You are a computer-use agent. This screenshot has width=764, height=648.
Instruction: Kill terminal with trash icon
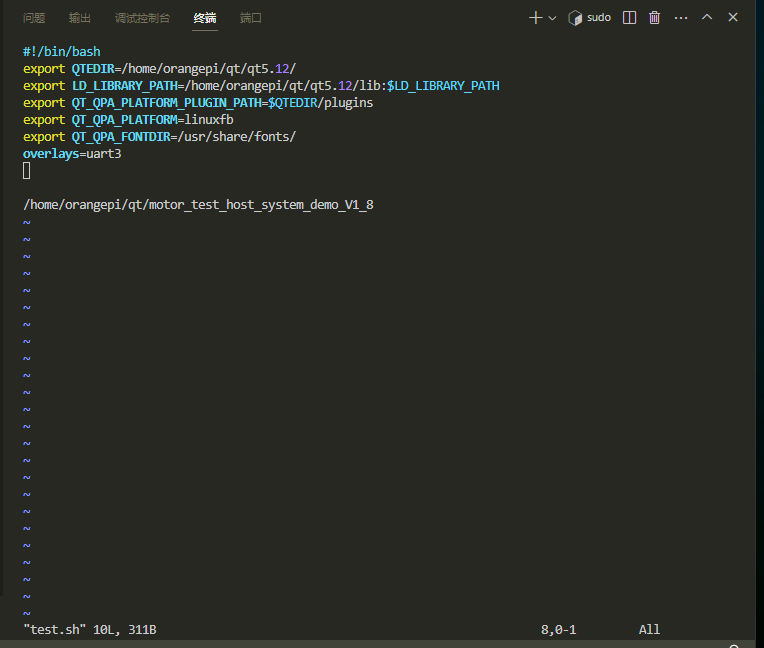(x=654, y=18)
